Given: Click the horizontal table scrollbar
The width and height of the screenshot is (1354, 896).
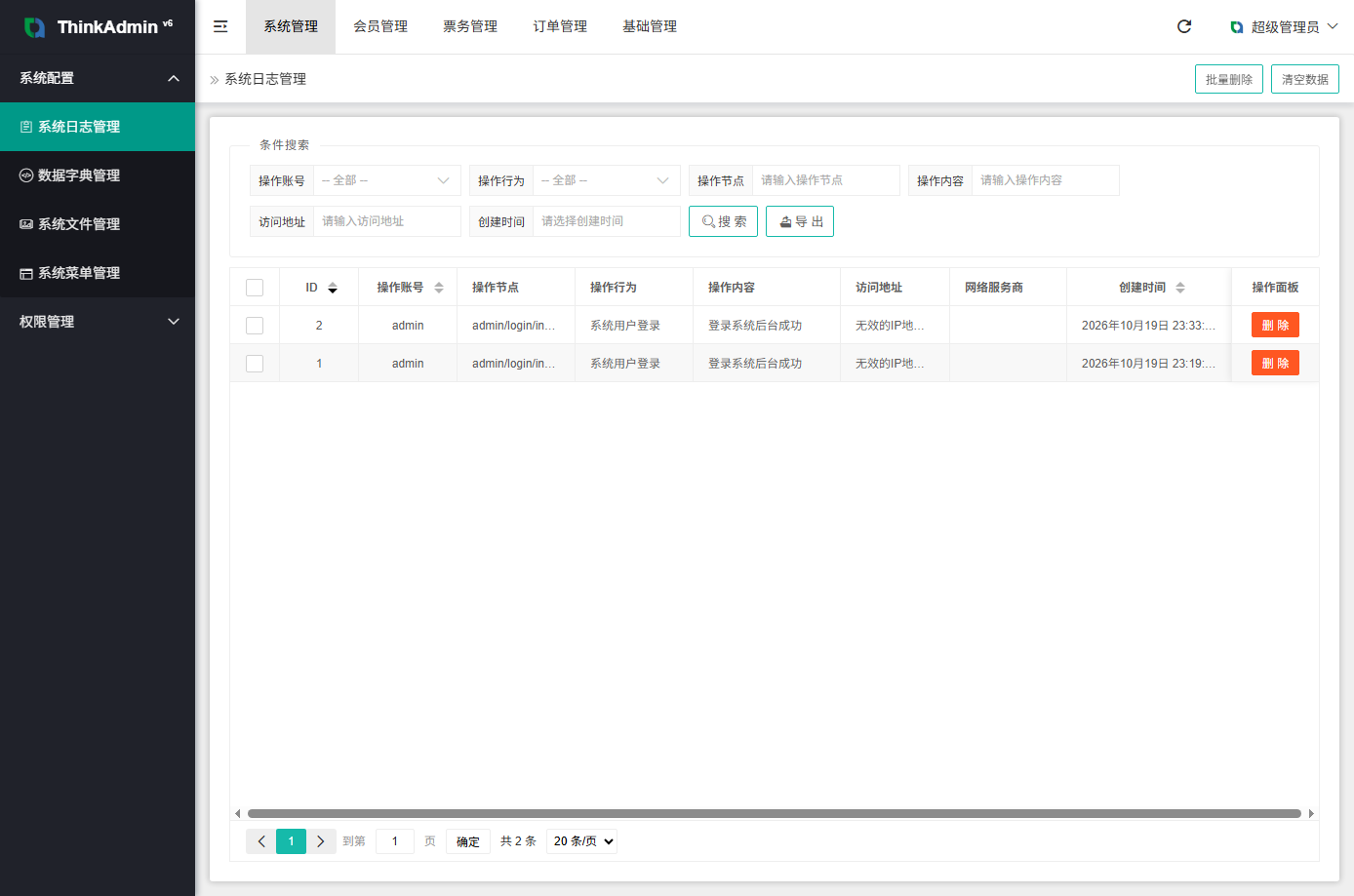Looking at the screenshot, I should [775, 813].
